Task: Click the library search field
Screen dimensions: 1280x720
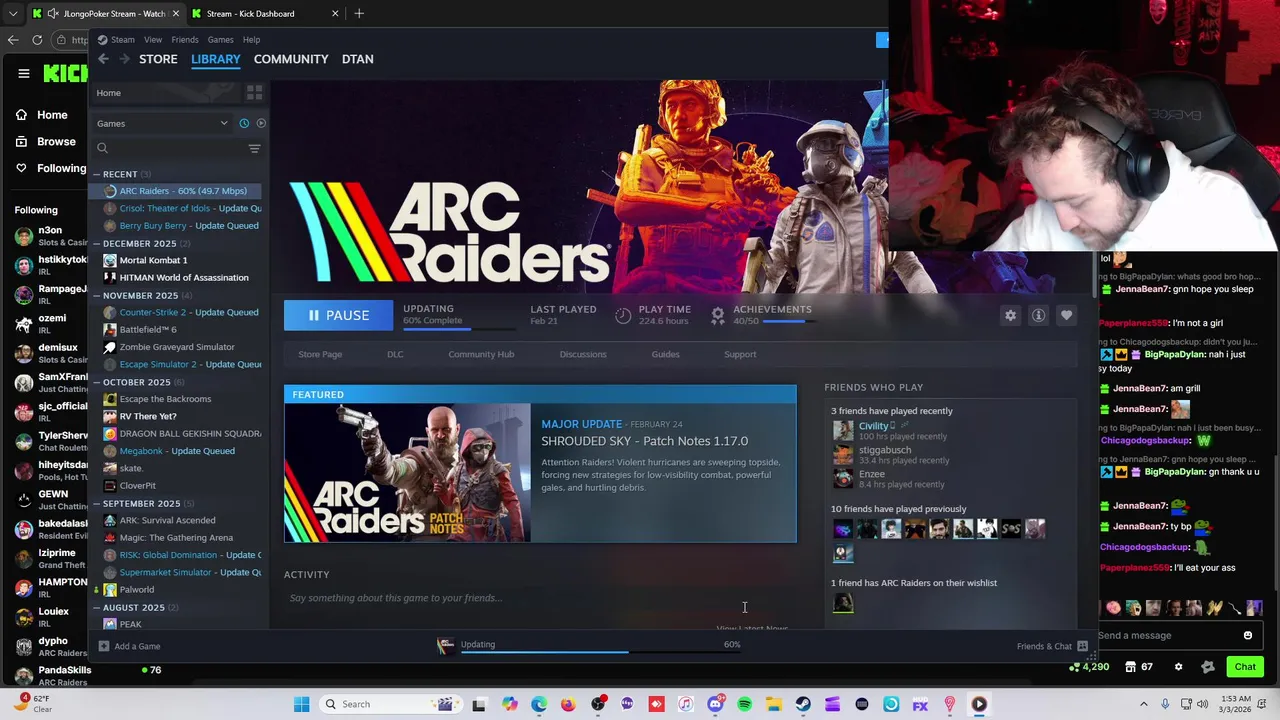Action: (168, 148)
